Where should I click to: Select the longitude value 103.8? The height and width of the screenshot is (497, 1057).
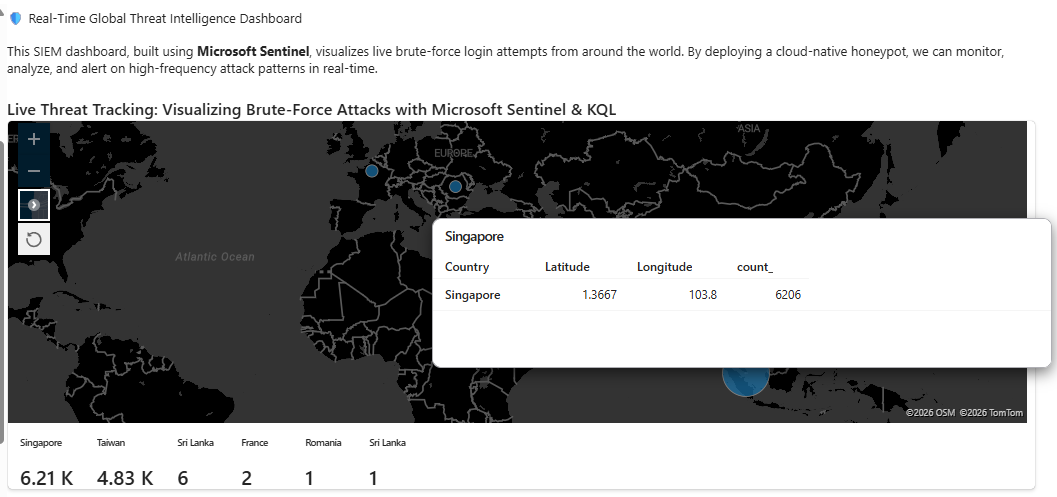click(x=703, y=295)
